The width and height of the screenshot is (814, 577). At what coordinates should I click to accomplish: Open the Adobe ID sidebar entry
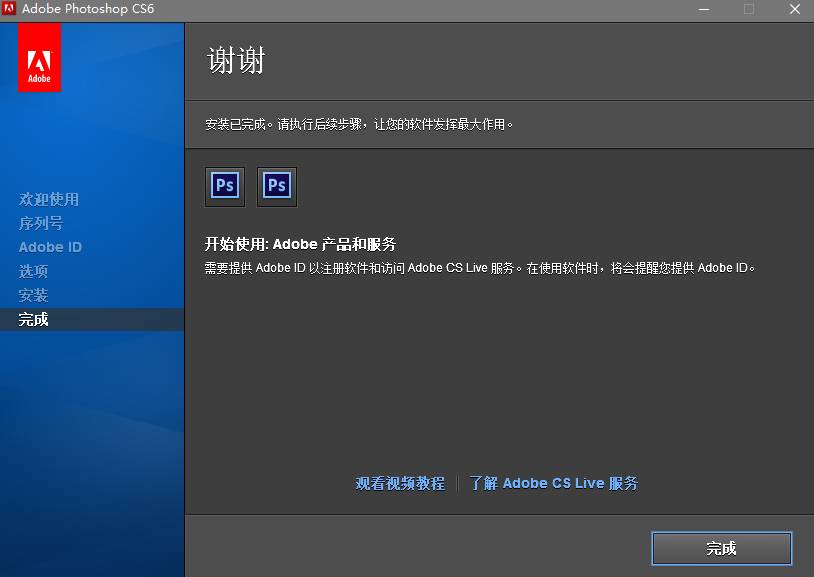pos(50,247)
